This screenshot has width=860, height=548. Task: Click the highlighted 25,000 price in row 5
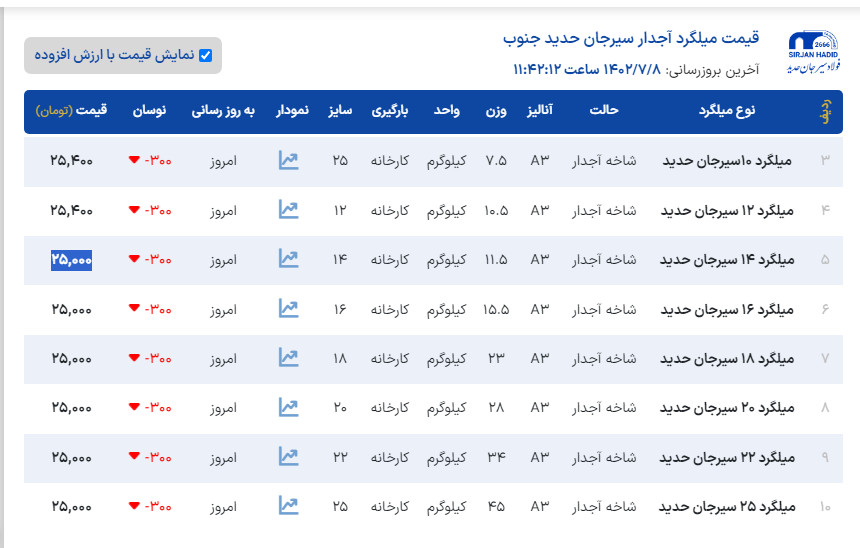[72, 259]
